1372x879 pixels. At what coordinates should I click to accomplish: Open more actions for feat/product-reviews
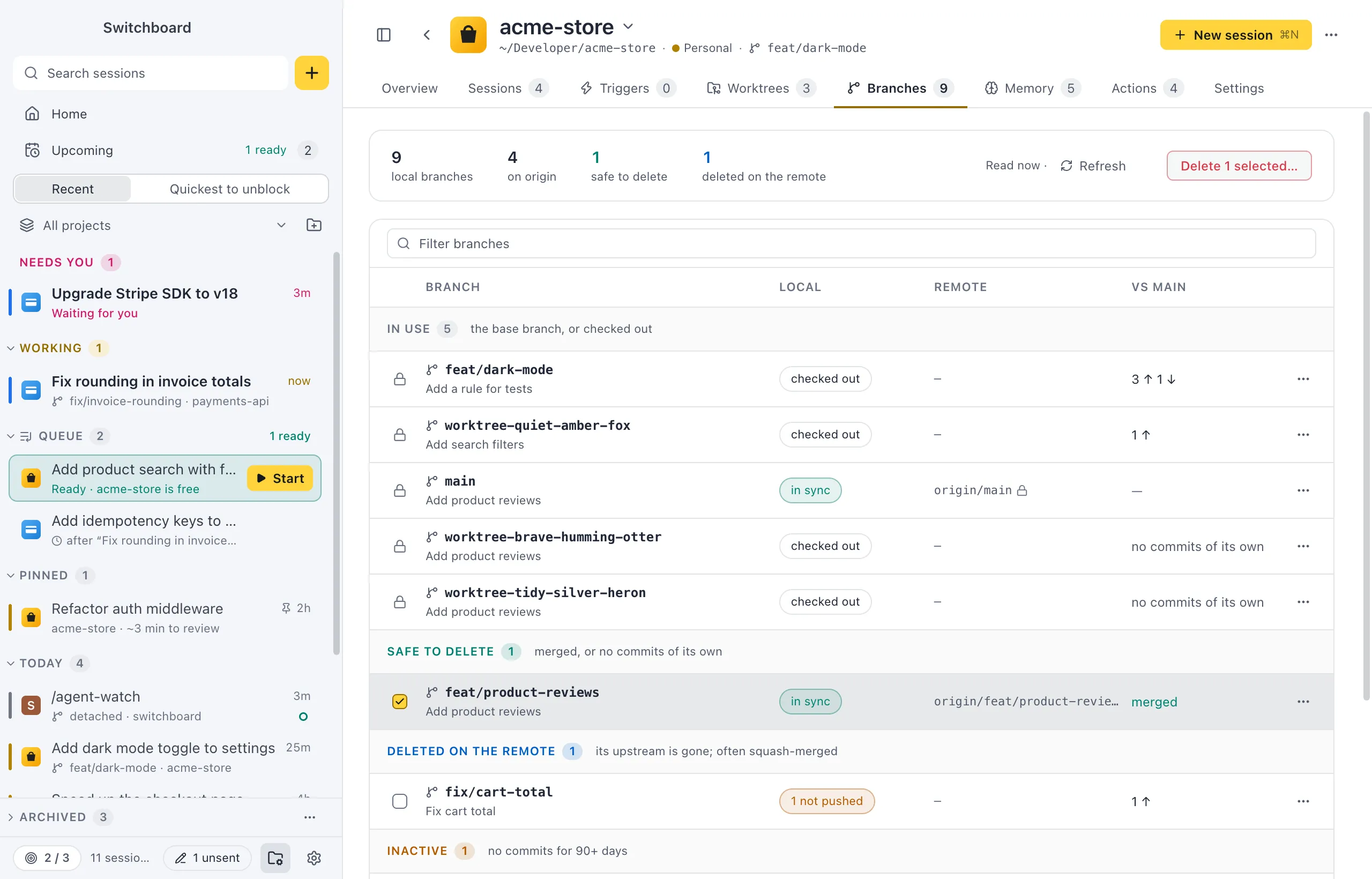pyautogui.click(x=1303, y=702)
